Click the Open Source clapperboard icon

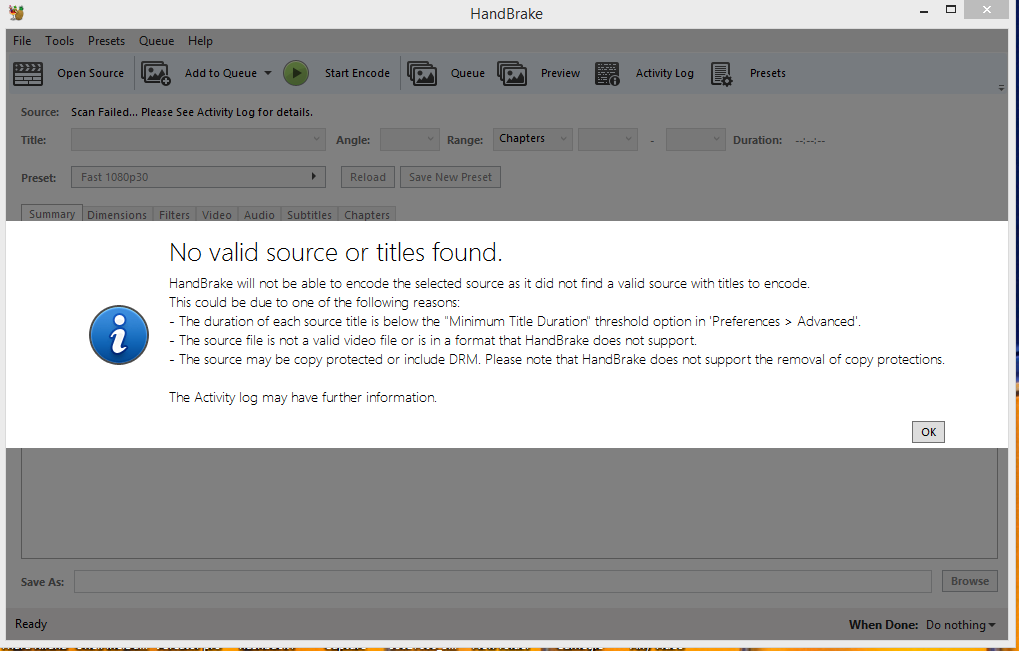(28, 73)
